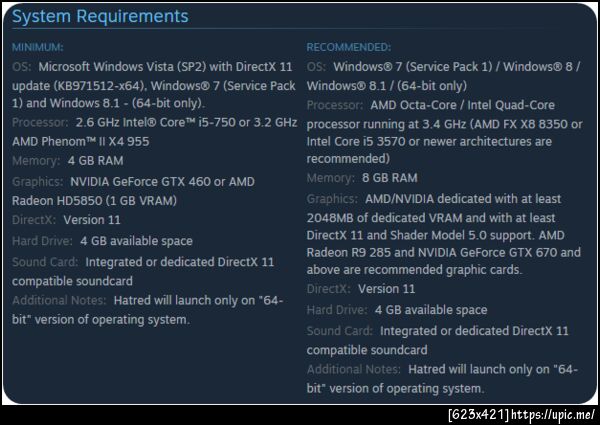Image resolution: width=600 pixels, height=425 pixels.
Task: Click minimum 'Hatred will launch only on' text
Action: click(185, 300)
